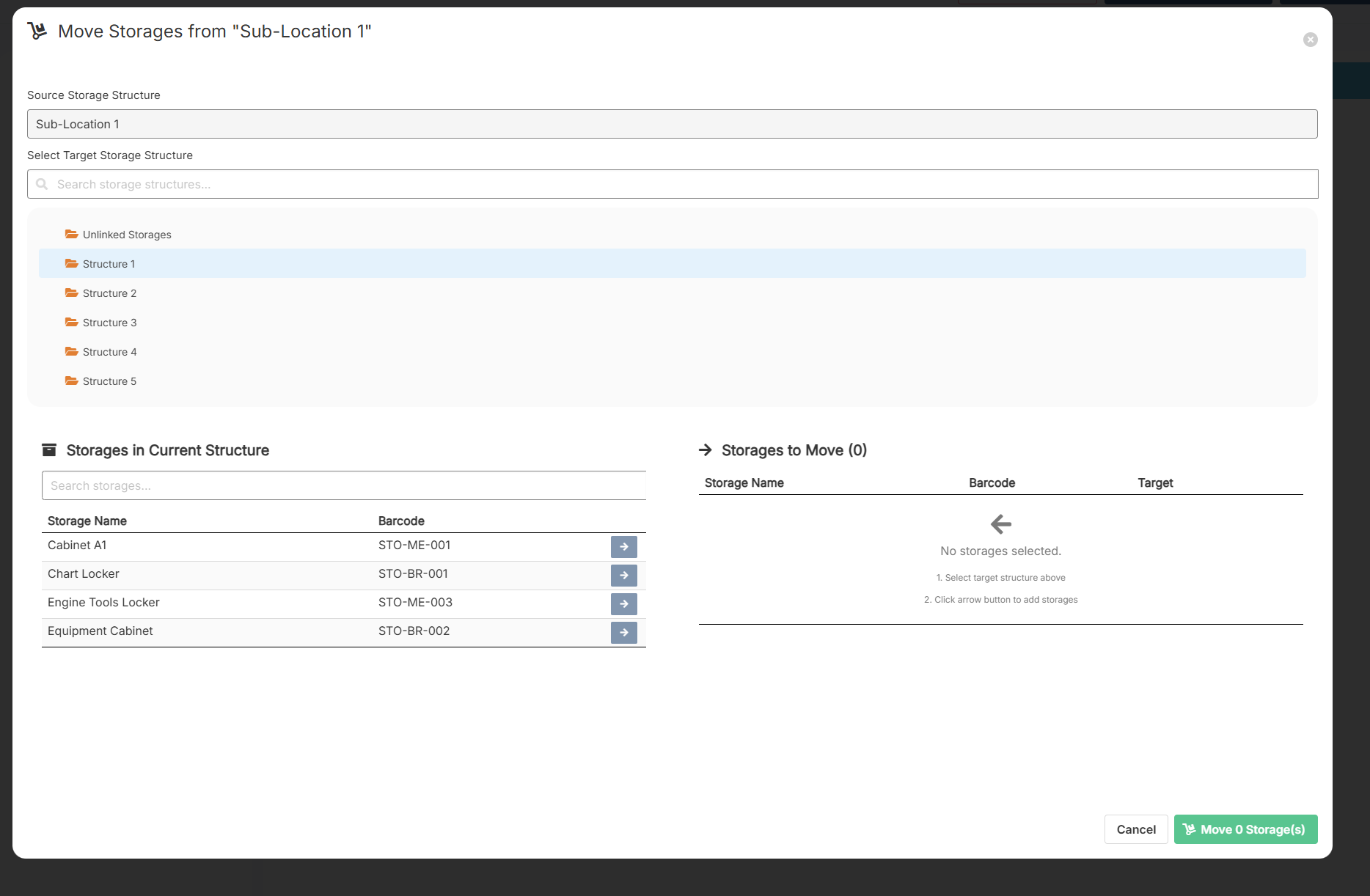Click the Unlinked Storages folder icon

point(72,235)
